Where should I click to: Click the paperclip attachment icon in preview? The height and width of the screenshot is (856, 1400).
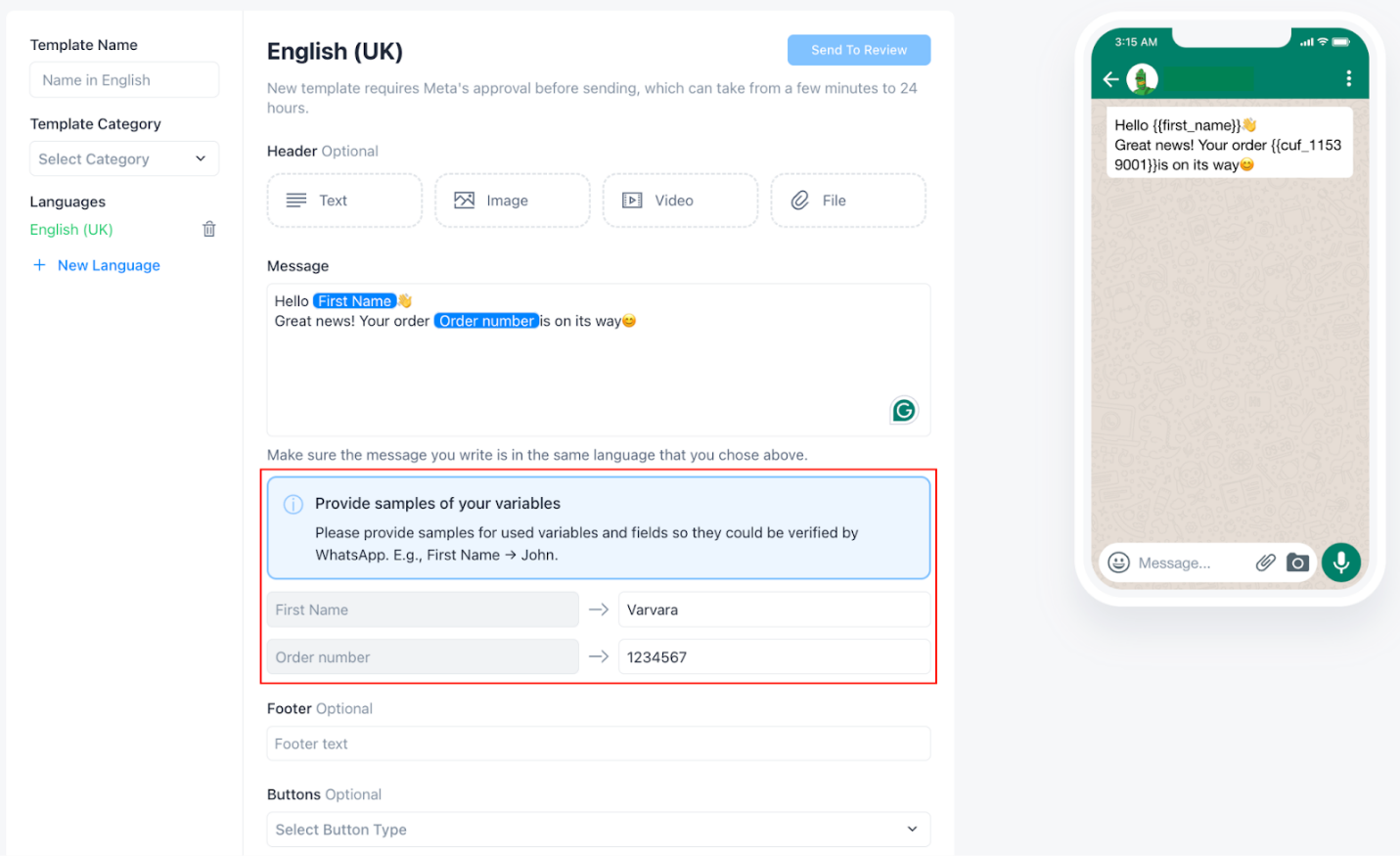click(1265, 563)
